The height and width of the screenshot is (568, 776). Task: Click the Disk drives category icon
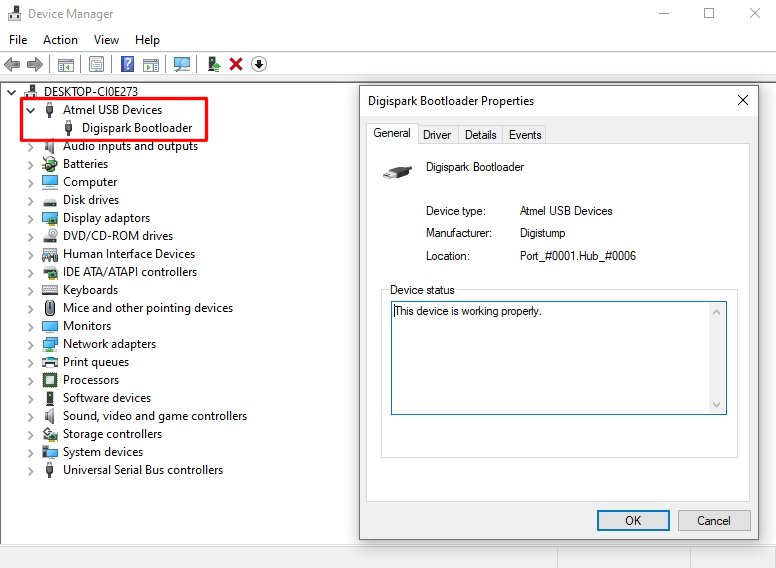coord(49,201)
